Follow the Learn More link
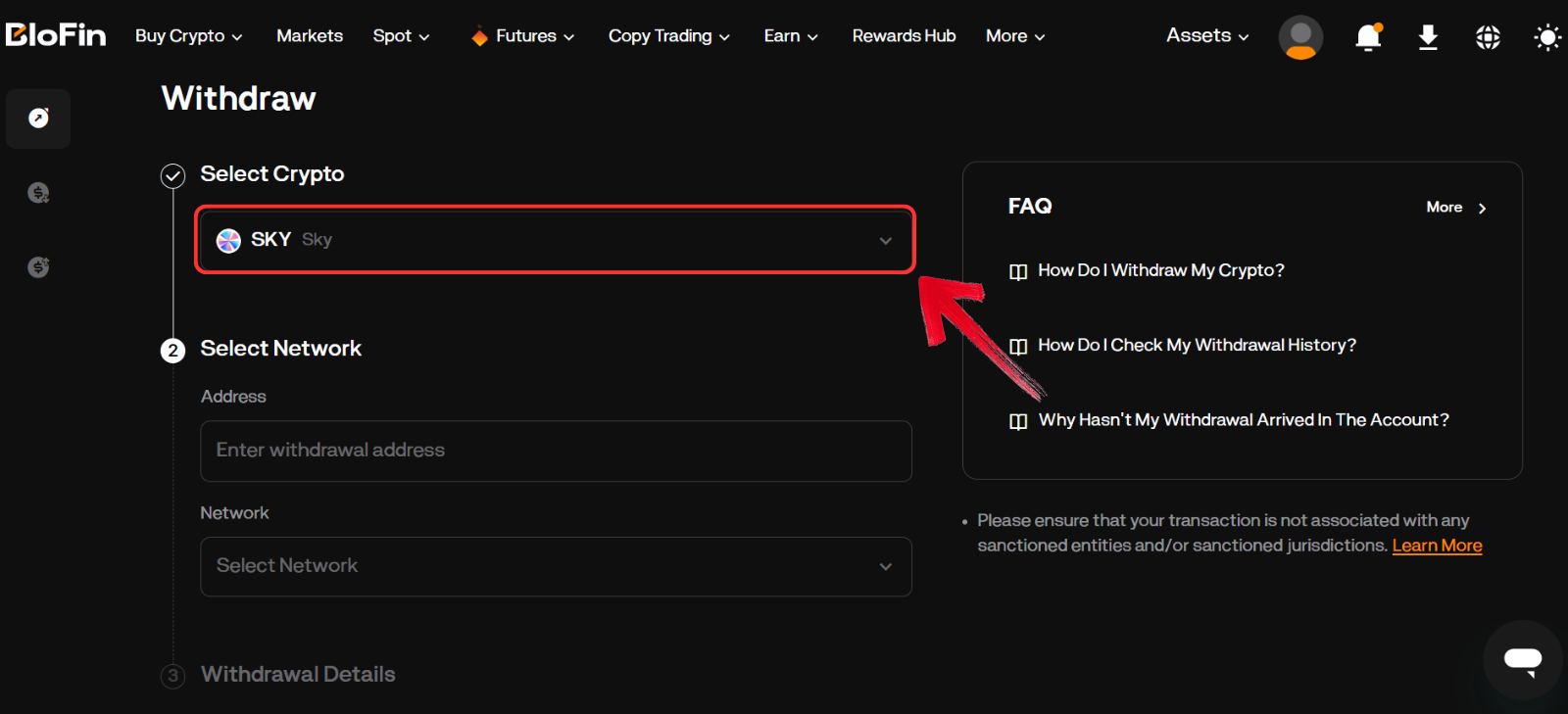This screenshot has height=714, width=1568. point(1437,546)
